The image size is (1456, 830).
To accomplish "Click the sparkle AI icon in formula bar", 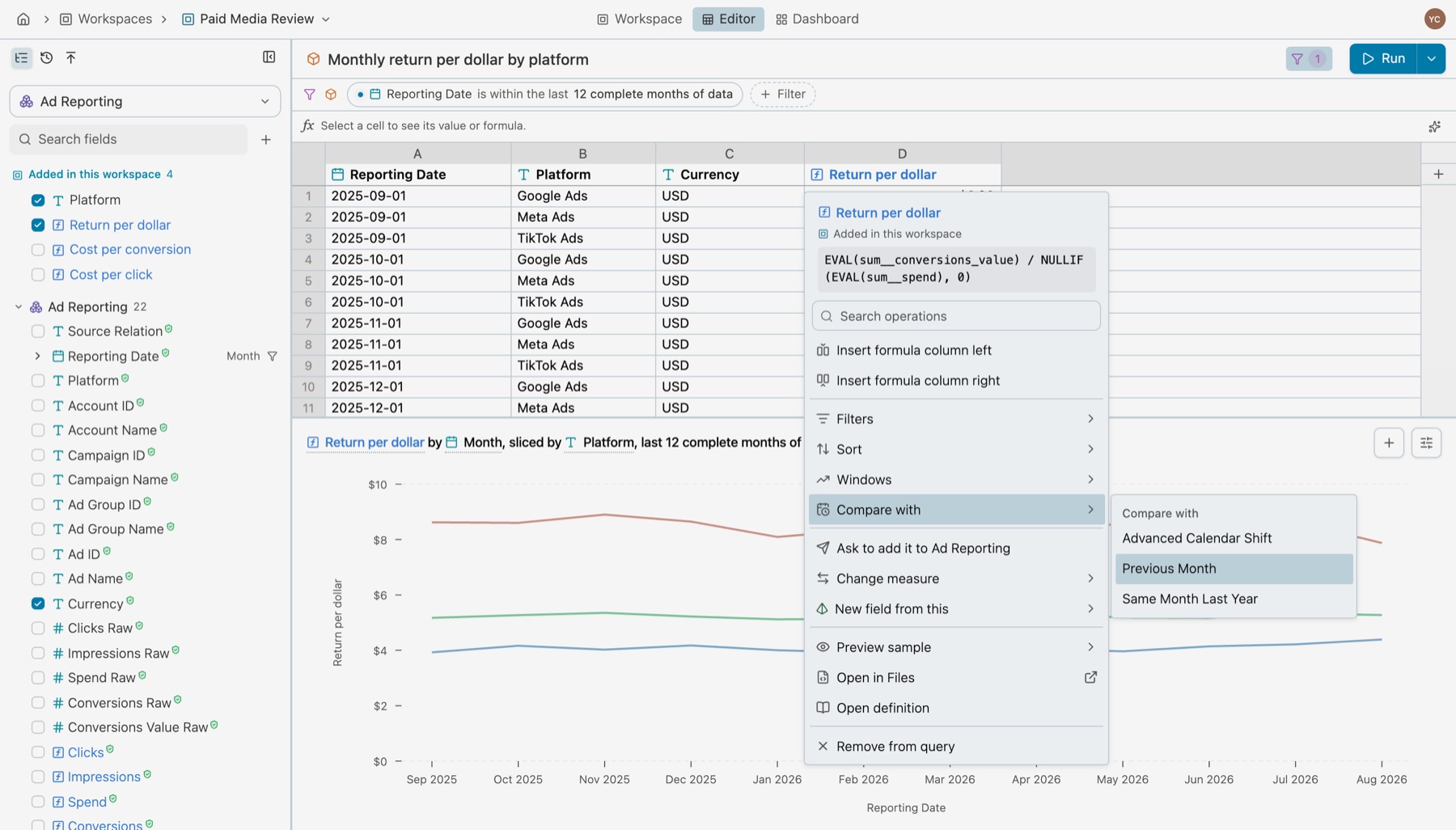I will point(1434,126).
